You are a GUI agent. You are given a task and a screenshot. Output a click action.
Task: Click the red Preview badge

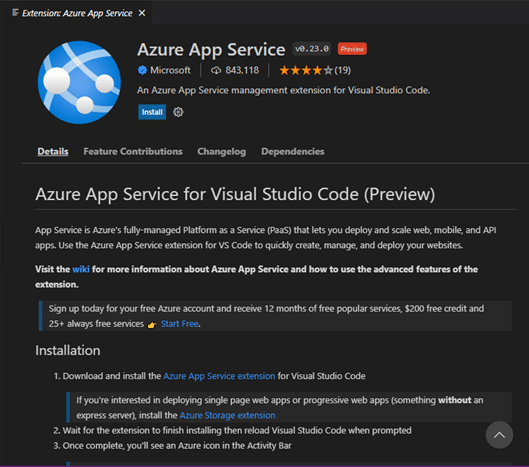click(352, 49)
